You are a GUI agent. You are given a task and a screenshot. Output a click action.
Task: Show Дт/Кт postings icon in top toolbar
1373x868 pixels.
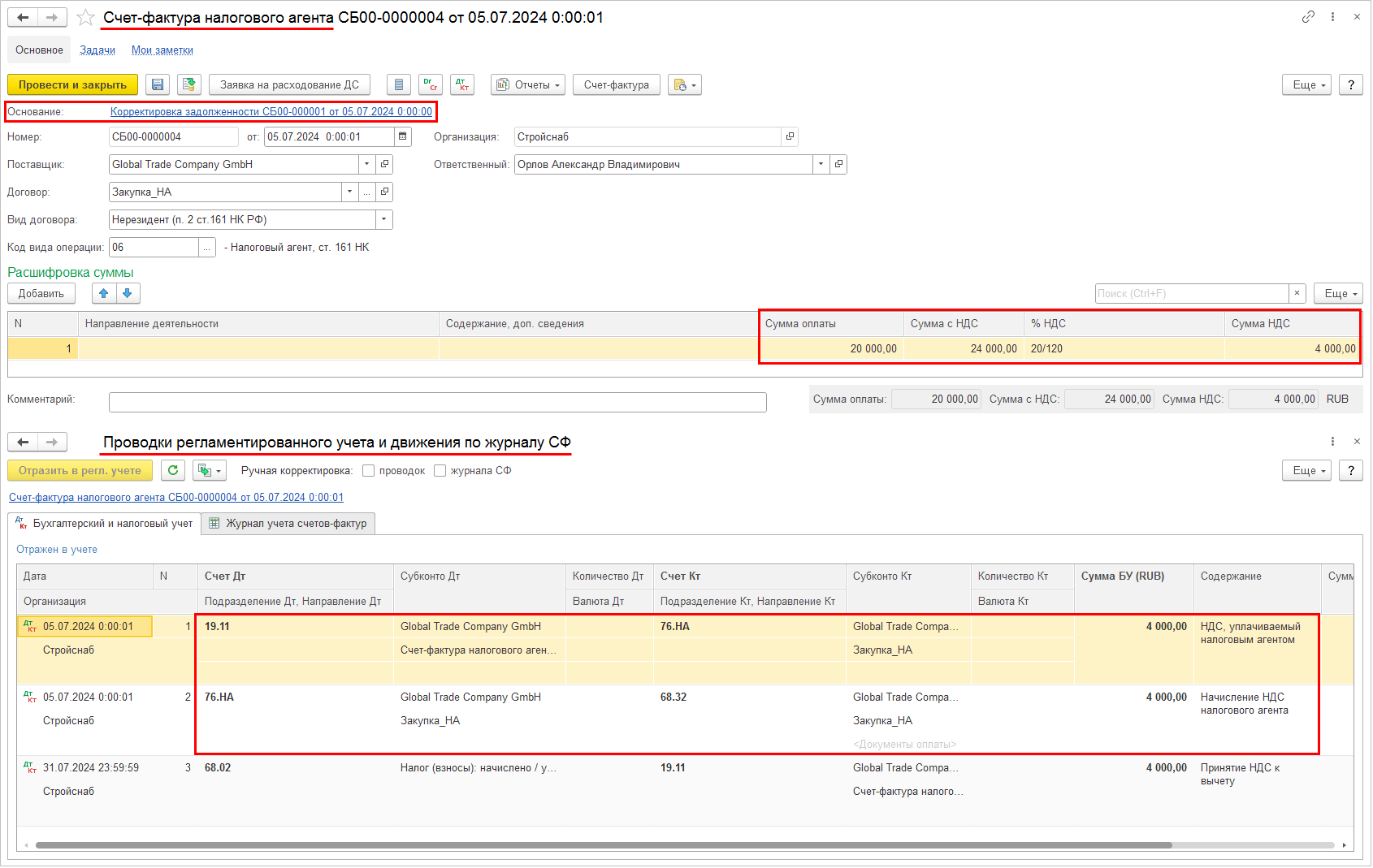coord(462,84)
